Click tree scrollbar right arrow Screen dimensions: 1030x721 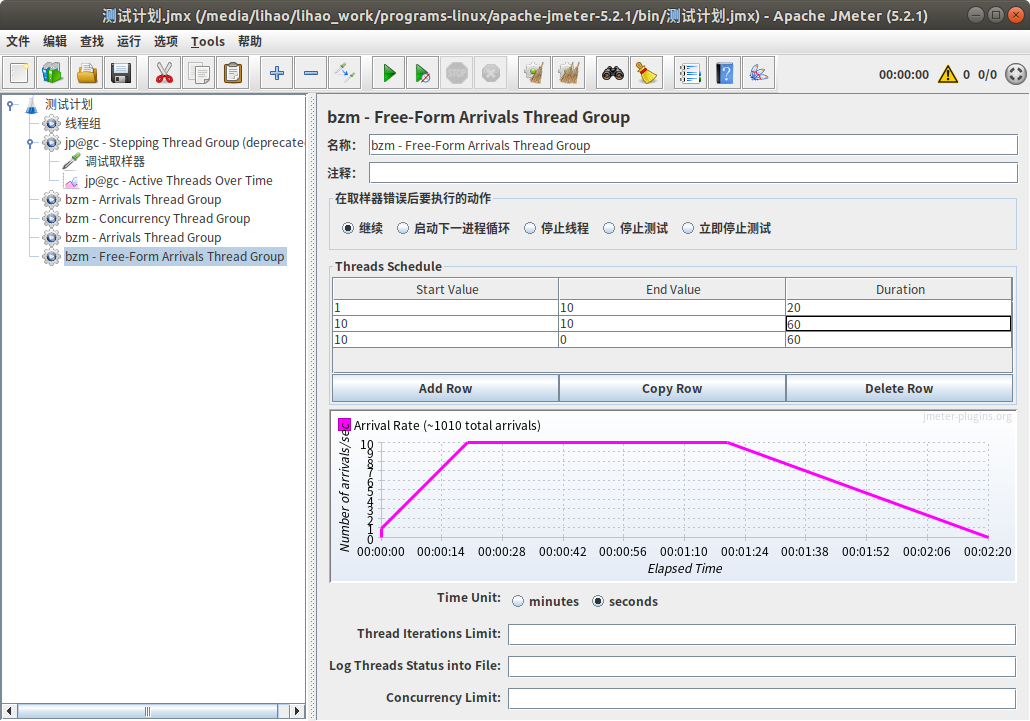tap(297, 710)
